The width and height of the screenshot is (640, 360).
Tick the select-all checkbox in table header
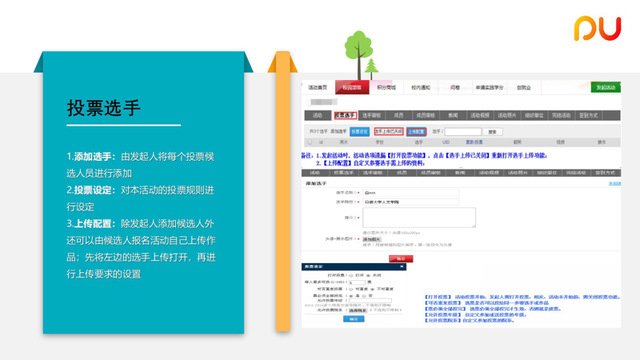pyautogui.click(x=310, y=142)
